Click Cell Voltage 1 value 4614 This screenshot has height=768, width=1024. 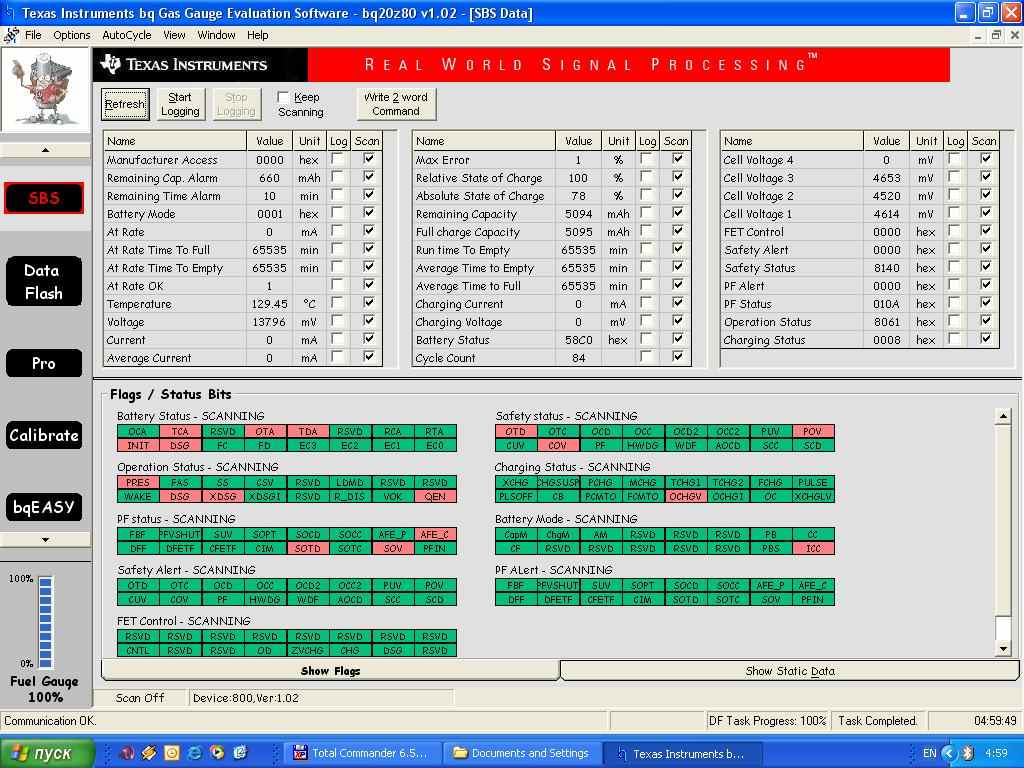[x=886, y=214]
